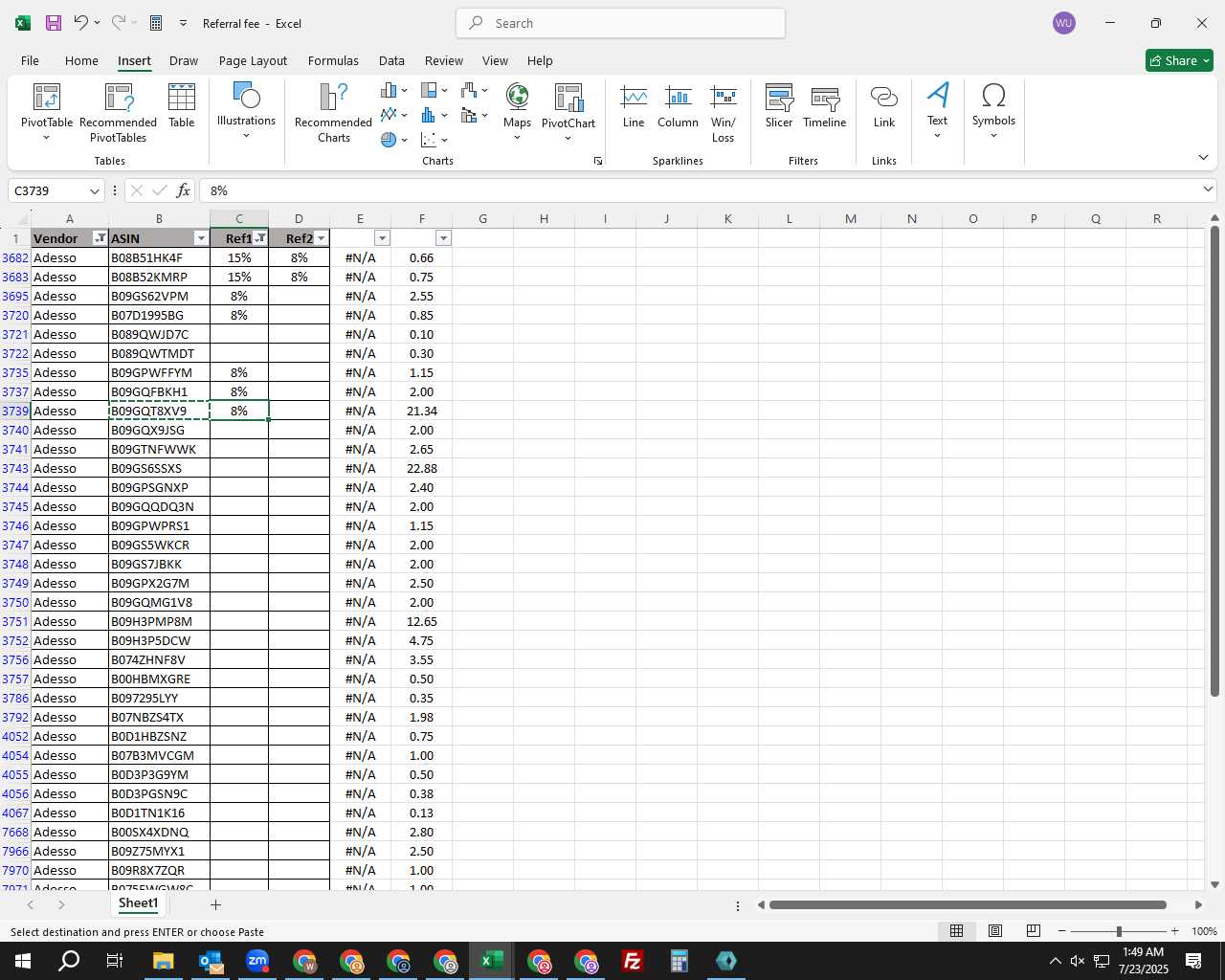
Task: Insert a Win/Loss sparkline
Action: click(x=724, y=113)
